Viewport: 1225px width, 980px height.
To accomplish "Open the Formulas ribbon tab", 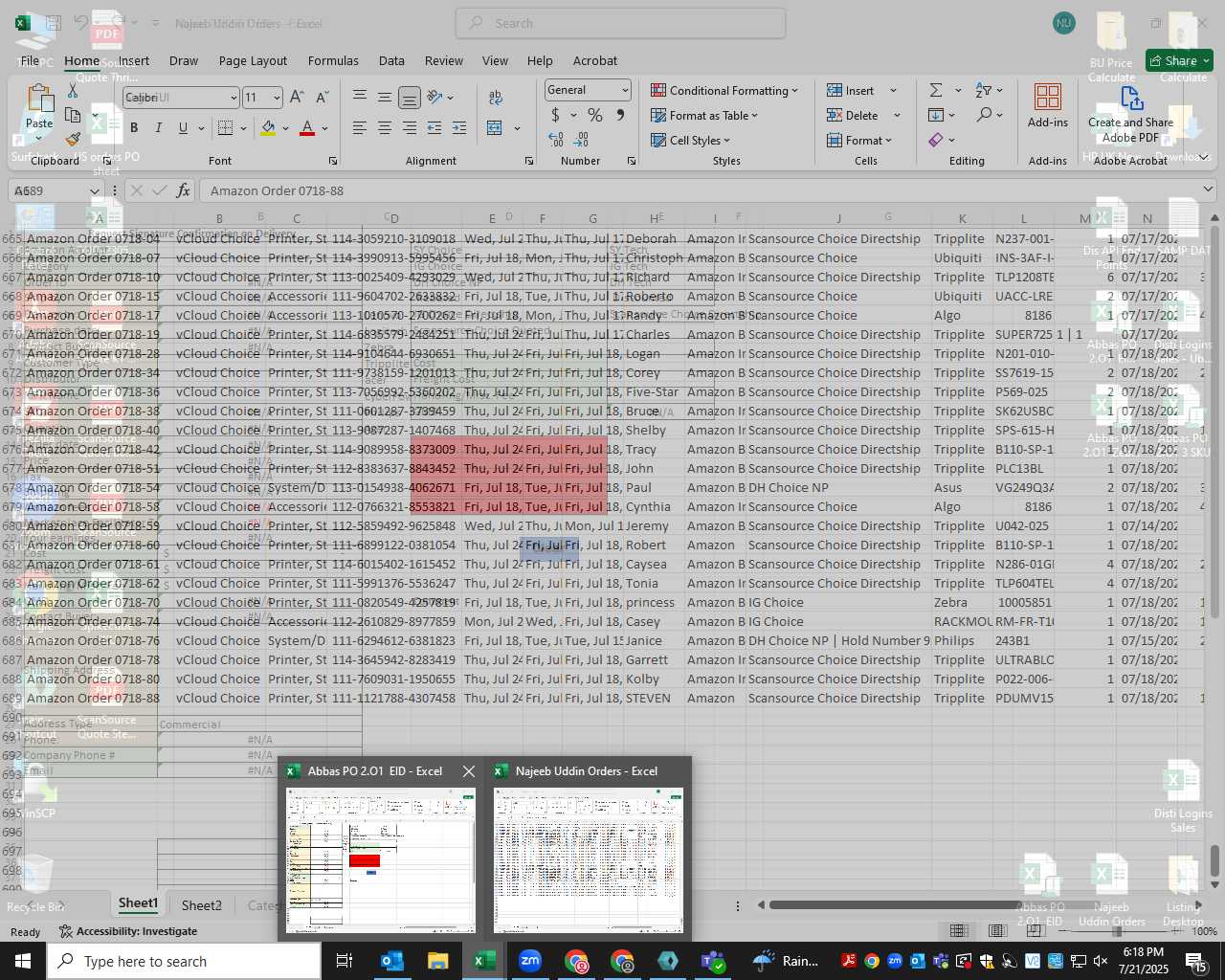I will click(333, 60).
